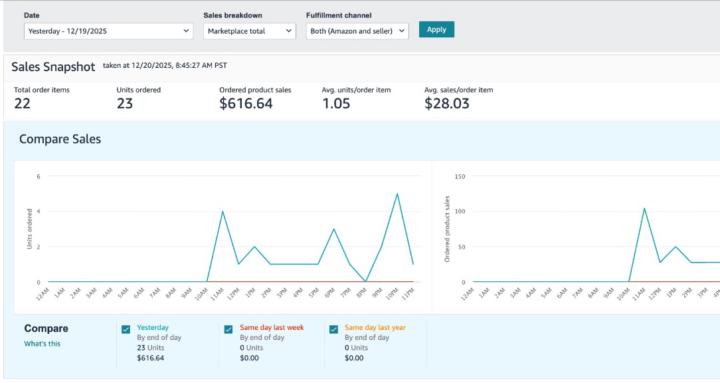Click the 10PM peak on units chart
This screenshot has height=383, width=720.
[397, 194]
